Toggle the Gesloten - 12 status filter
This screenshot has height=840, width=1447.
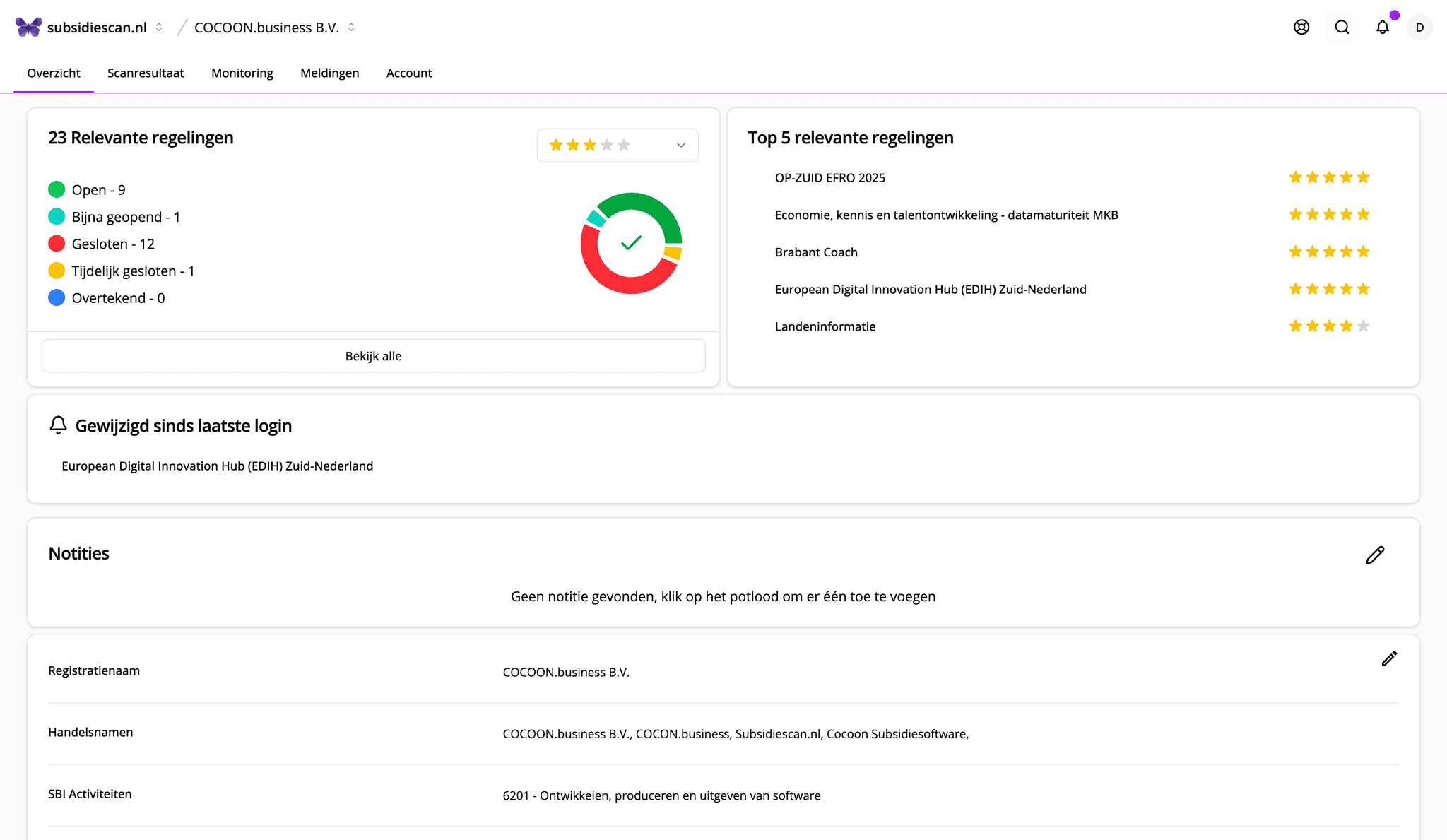point(112,243)
